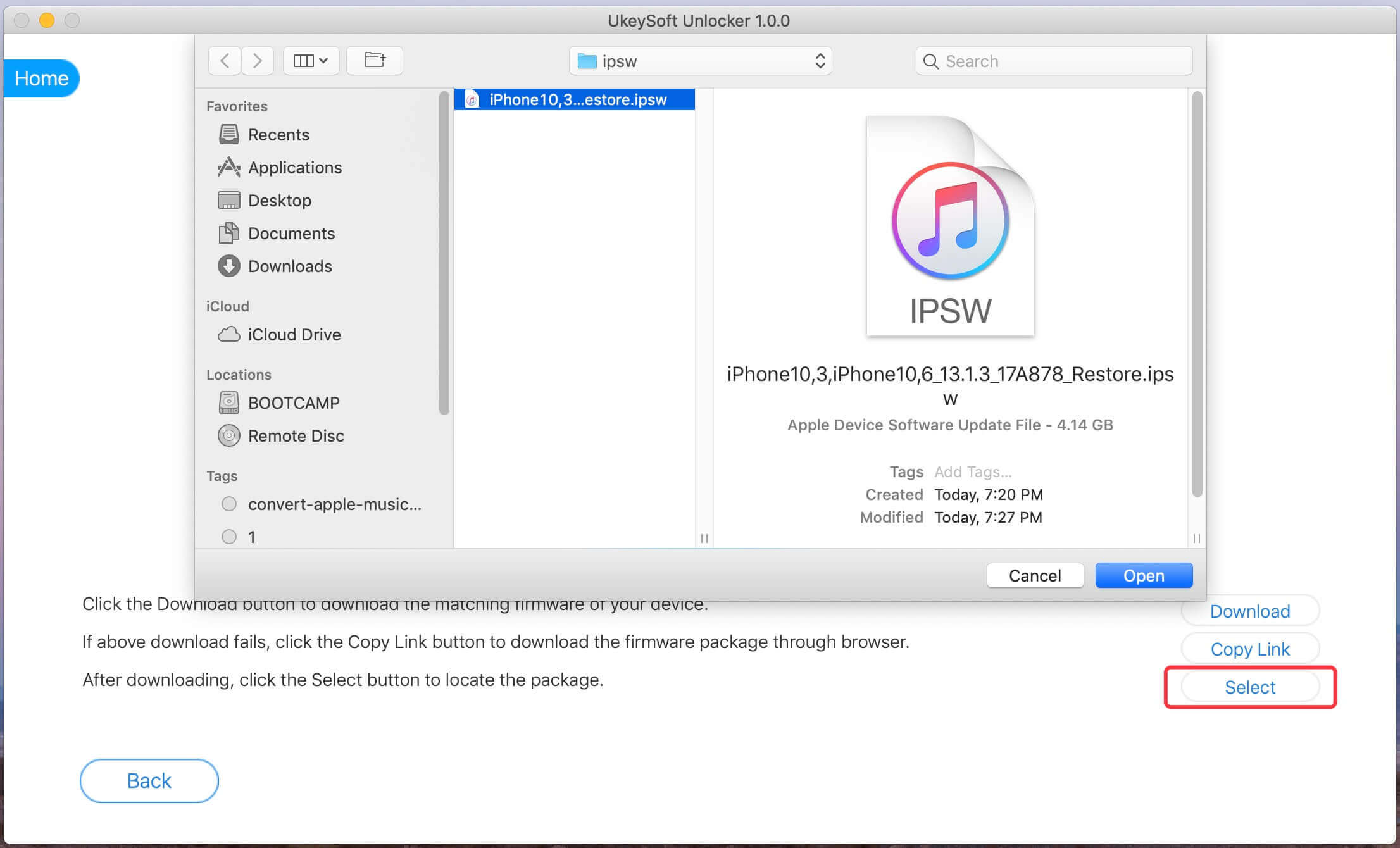Expand the ipsw folder dropdown menu

click(820, 61)
